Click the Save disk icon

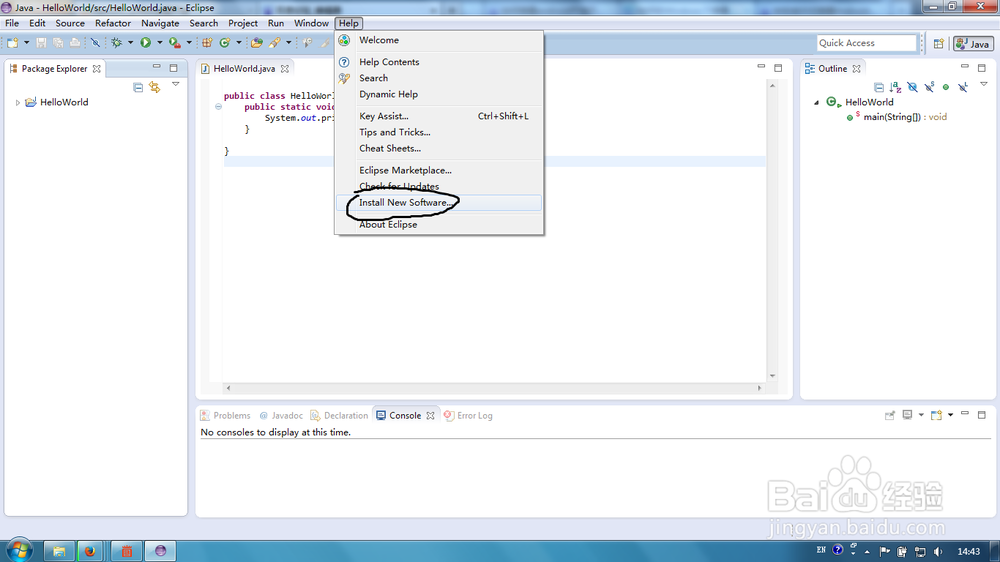click(x=41, y=43)
